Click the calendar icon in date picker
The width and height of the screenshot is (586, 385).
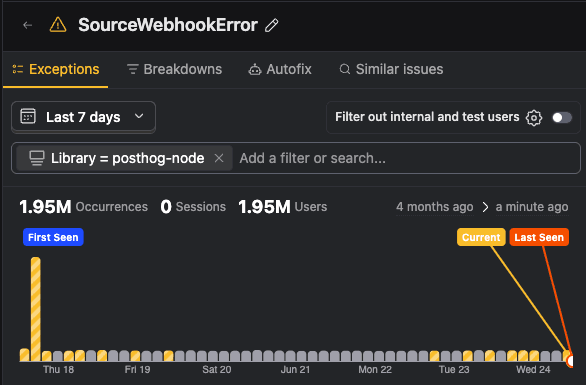pos(28,117)
